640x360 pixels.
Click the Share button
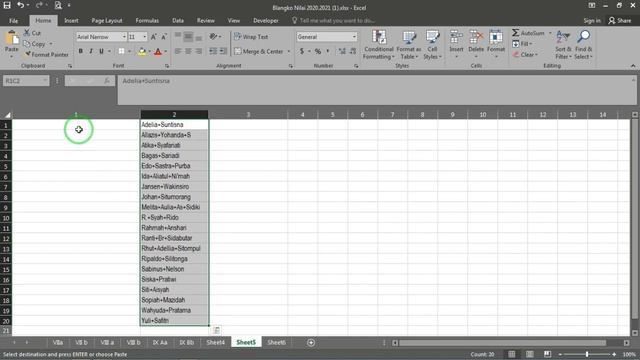(619, 20)
